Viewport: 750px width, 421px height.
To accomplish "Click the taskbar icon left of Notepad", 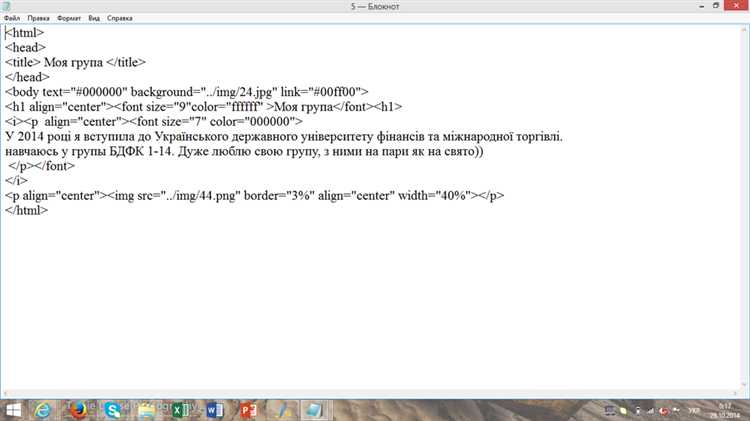I will 283,410.
